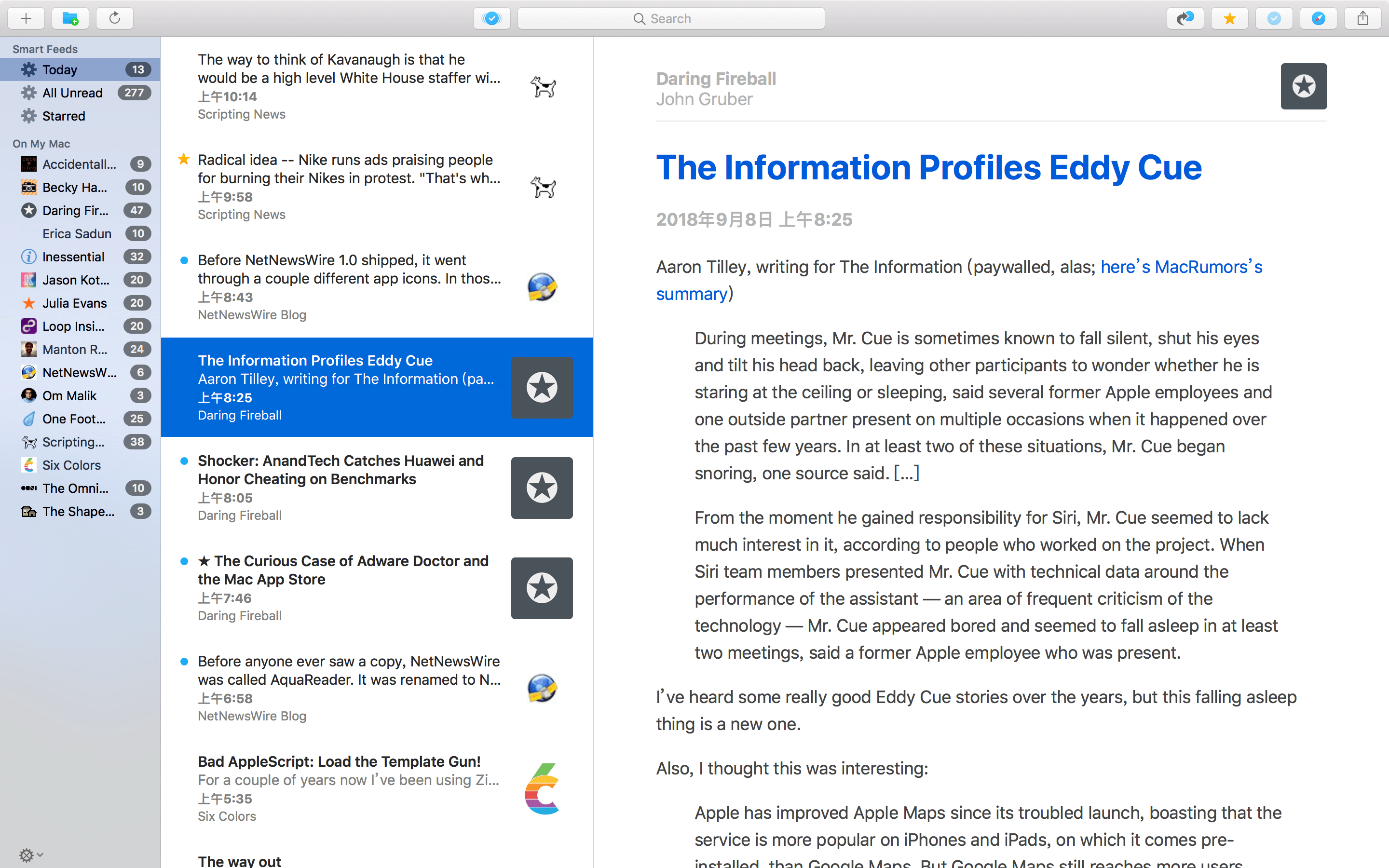1389x868 pixels.
Task: Open Bad AppleScript: Load the Template Gun!
Action: tap(377, 788)
